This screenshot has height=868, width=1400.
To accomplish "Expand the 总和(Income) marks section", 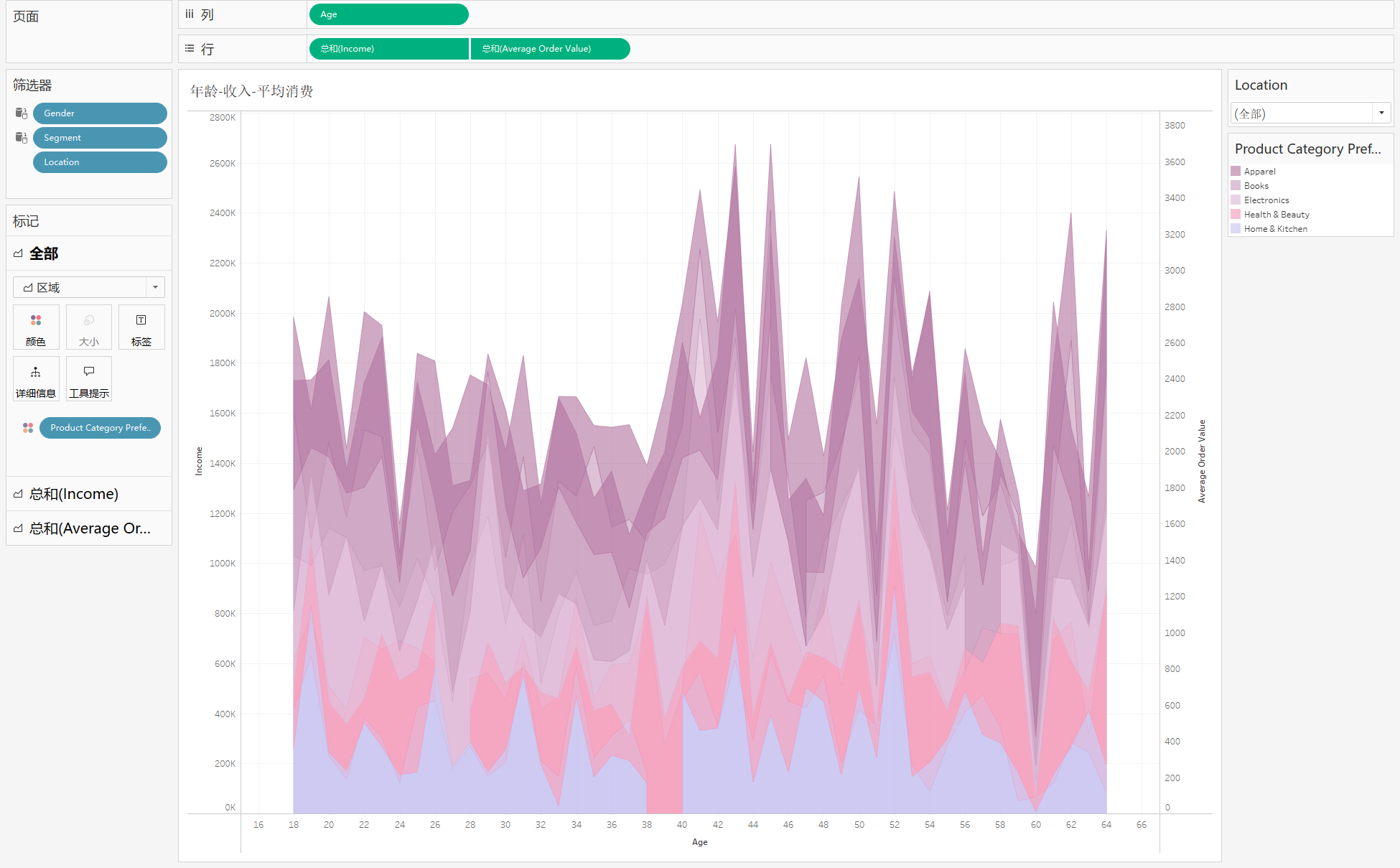I will pos(74,494).
